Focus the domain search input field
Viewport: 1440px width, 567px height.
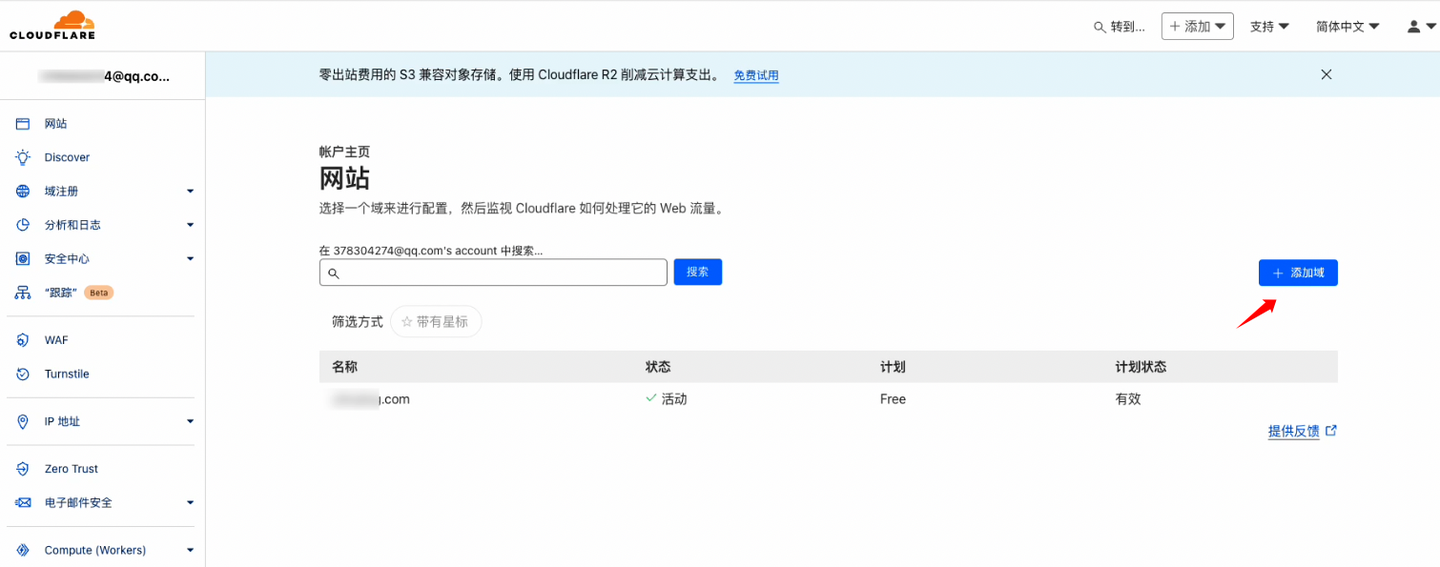click(493, 272)
